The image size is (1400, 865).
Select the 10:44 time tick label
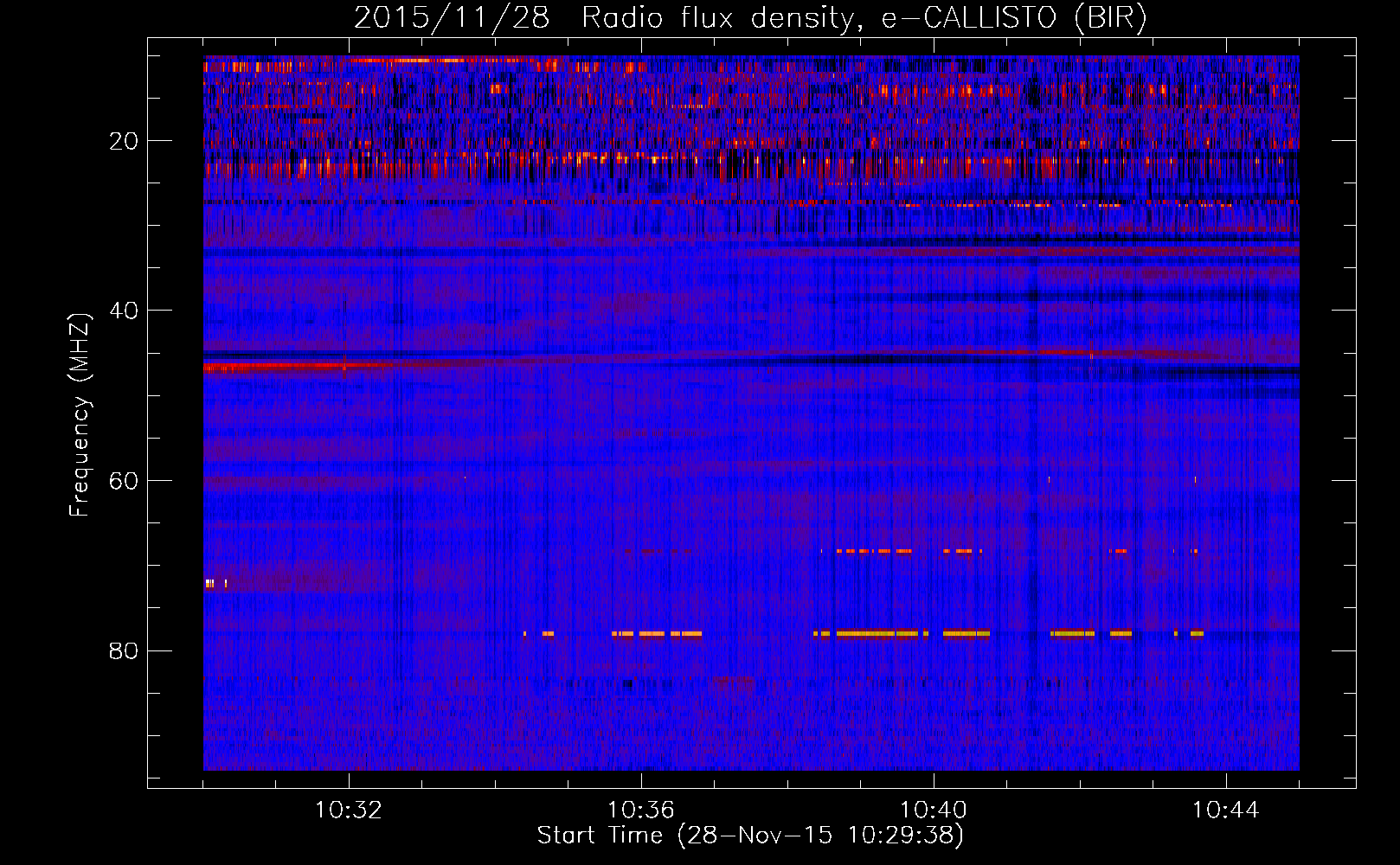point(1226,810)
